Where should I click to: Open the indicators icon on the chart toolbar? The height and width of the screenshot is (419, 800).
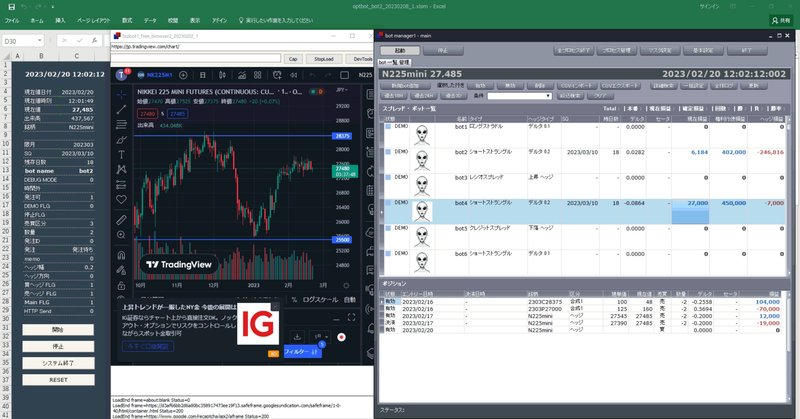click(x=242, y=75)
